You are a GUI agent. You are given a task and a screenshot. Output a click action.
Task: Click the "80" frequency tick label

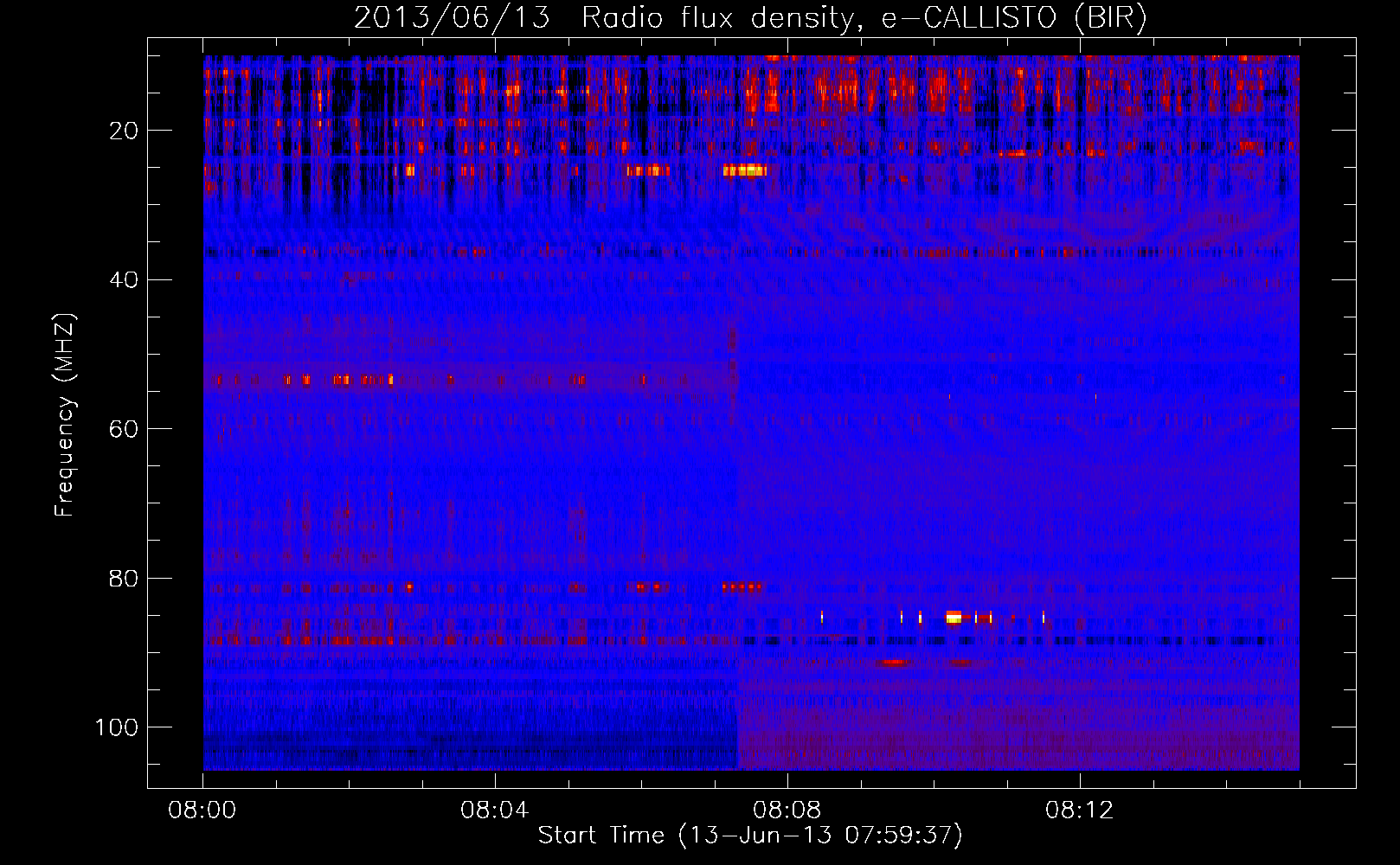coord(125,578)
